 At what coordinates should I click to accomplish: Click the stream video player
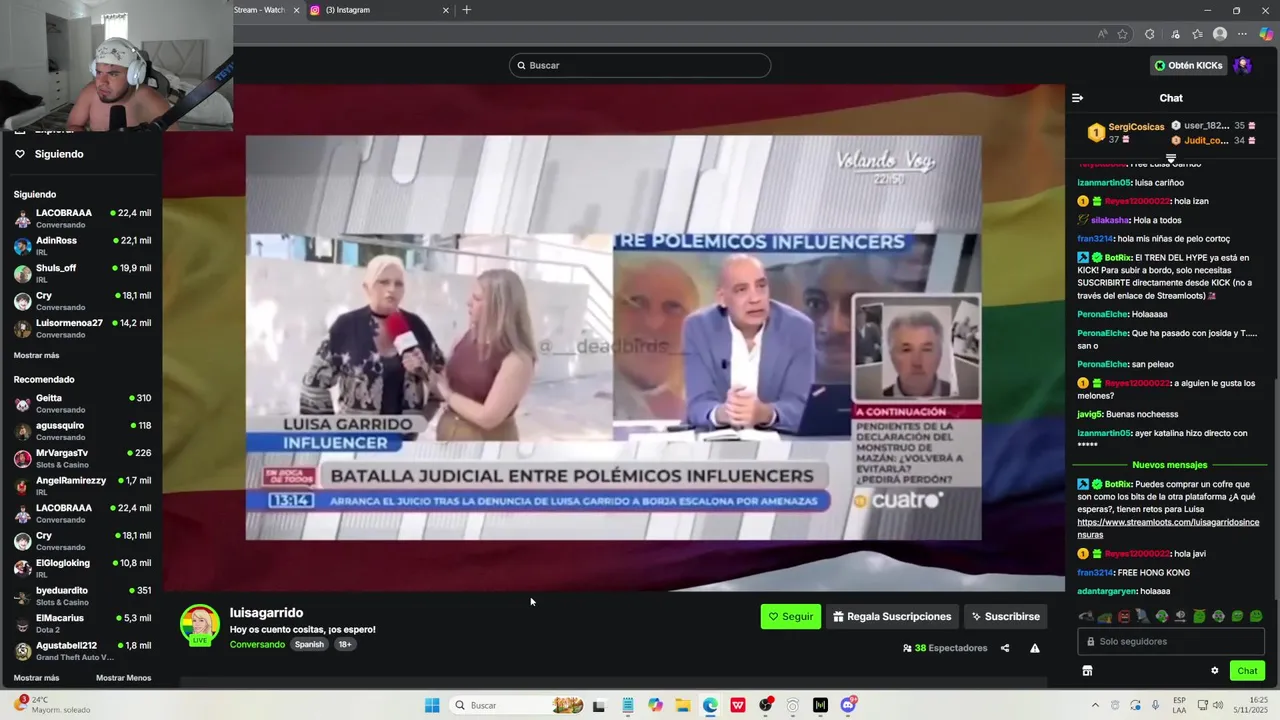pyautogui.click(x=613, y=338)
